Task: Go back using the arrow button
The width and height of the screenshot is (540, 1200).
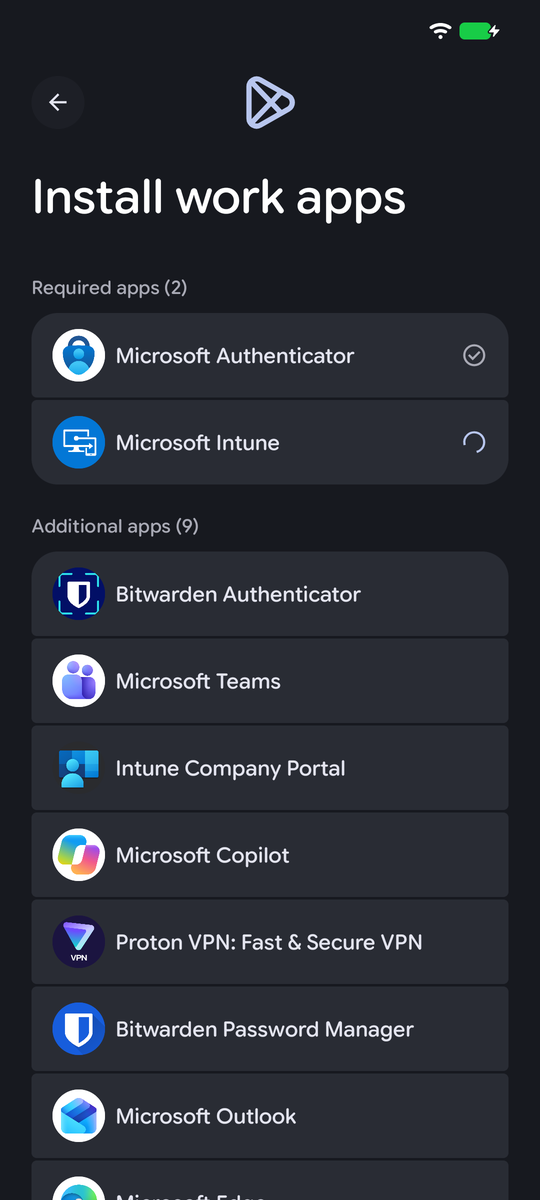Action: point(58,102)
